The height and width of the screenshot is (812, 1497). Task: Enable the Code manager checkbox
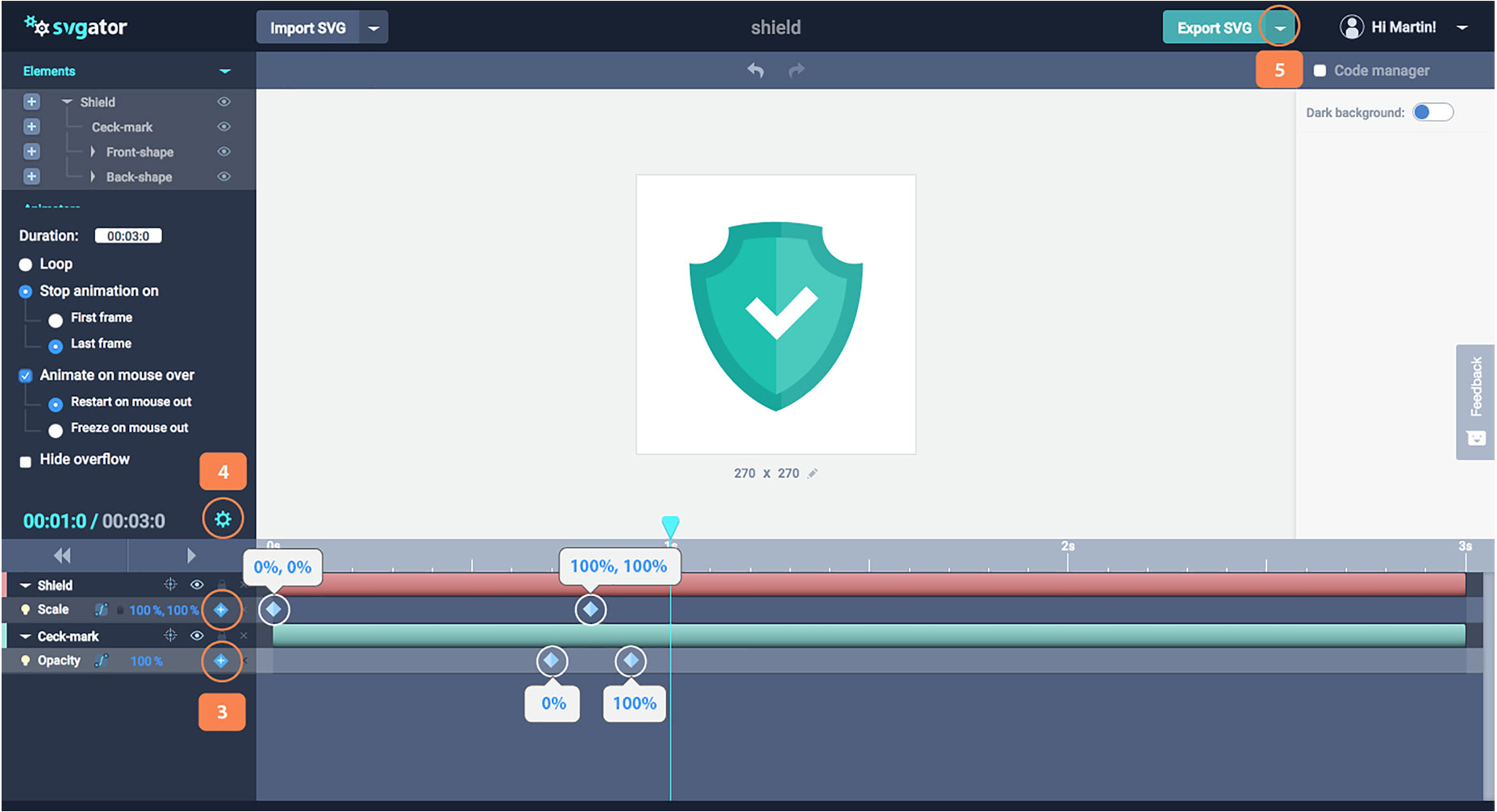[x=1320, y=71]
